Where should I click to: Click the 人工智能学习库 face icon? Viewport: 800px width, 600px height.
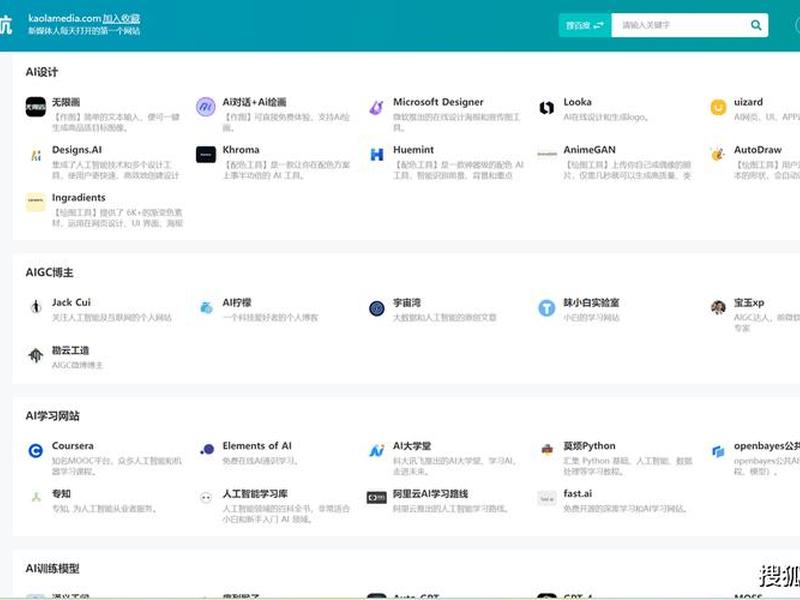coord(206,497)
